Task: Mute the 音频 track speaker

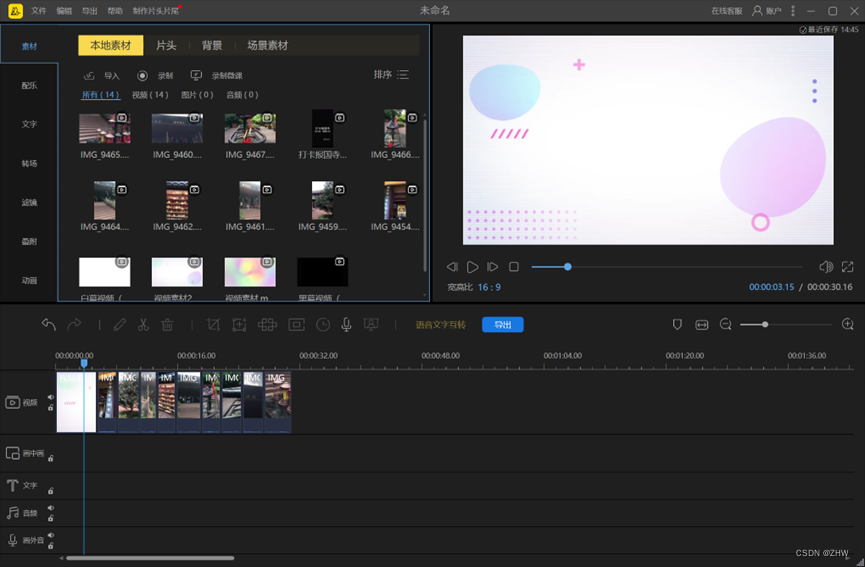Action: click(x=50, y=508)
